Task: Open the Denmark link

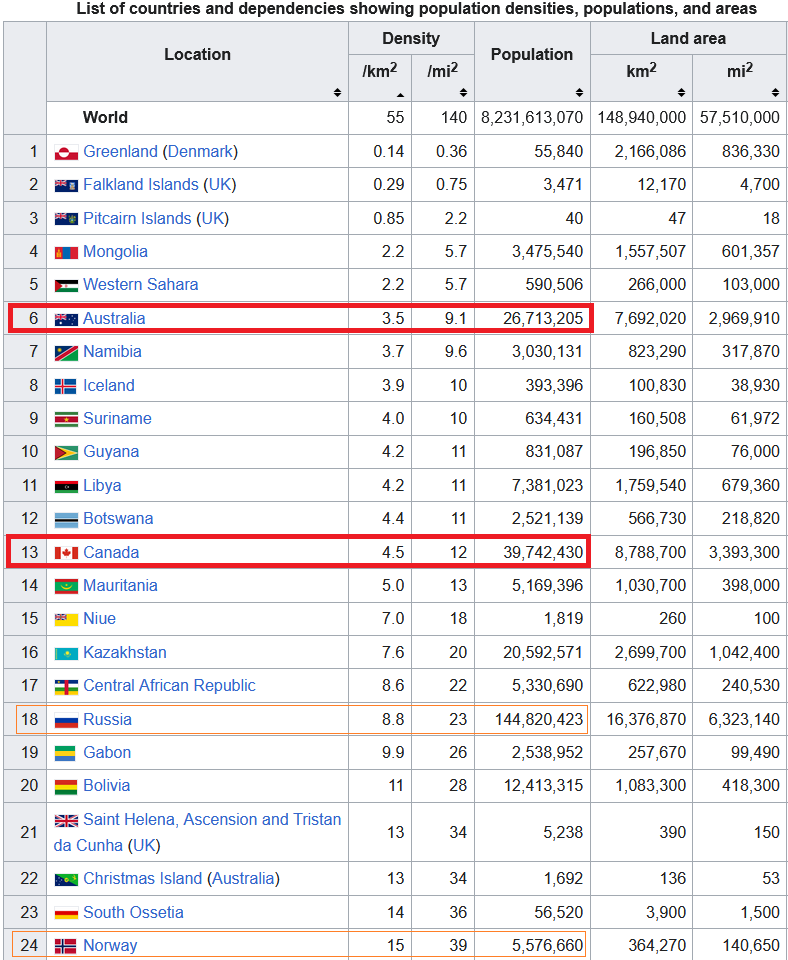Action: [200, 151]
